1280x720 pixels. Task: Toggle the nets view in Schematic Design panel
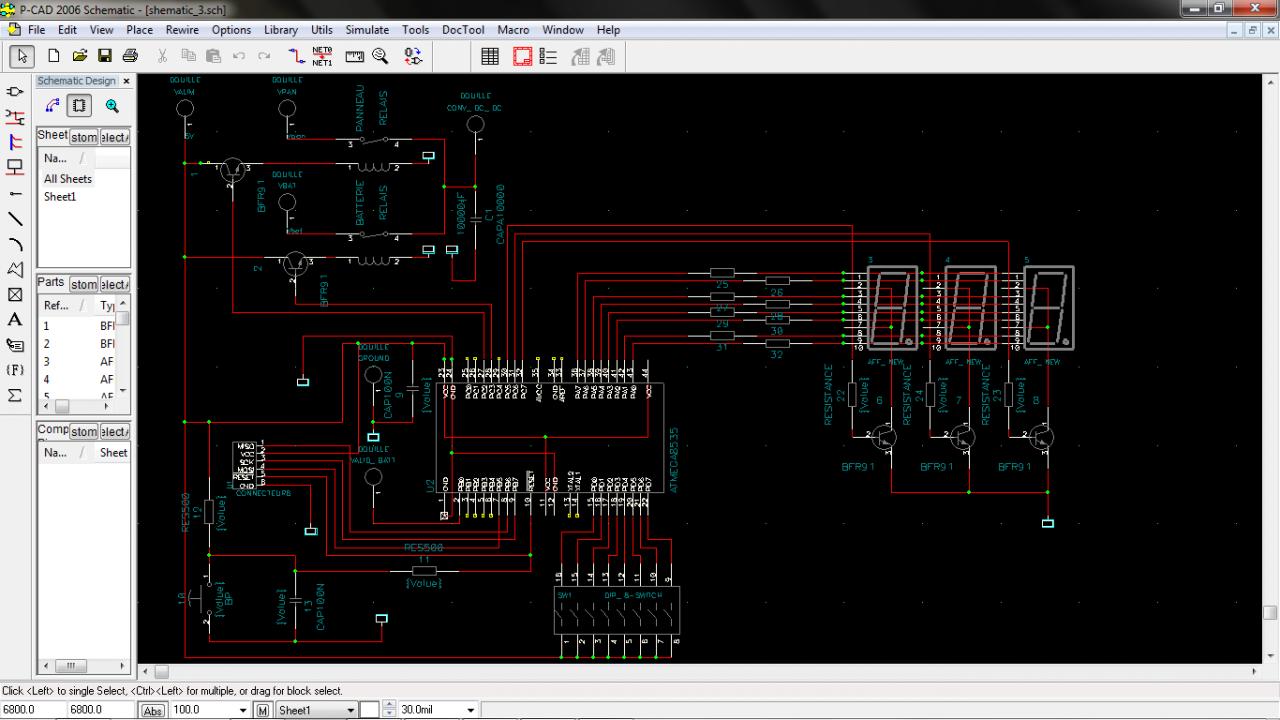click(52, 105)
